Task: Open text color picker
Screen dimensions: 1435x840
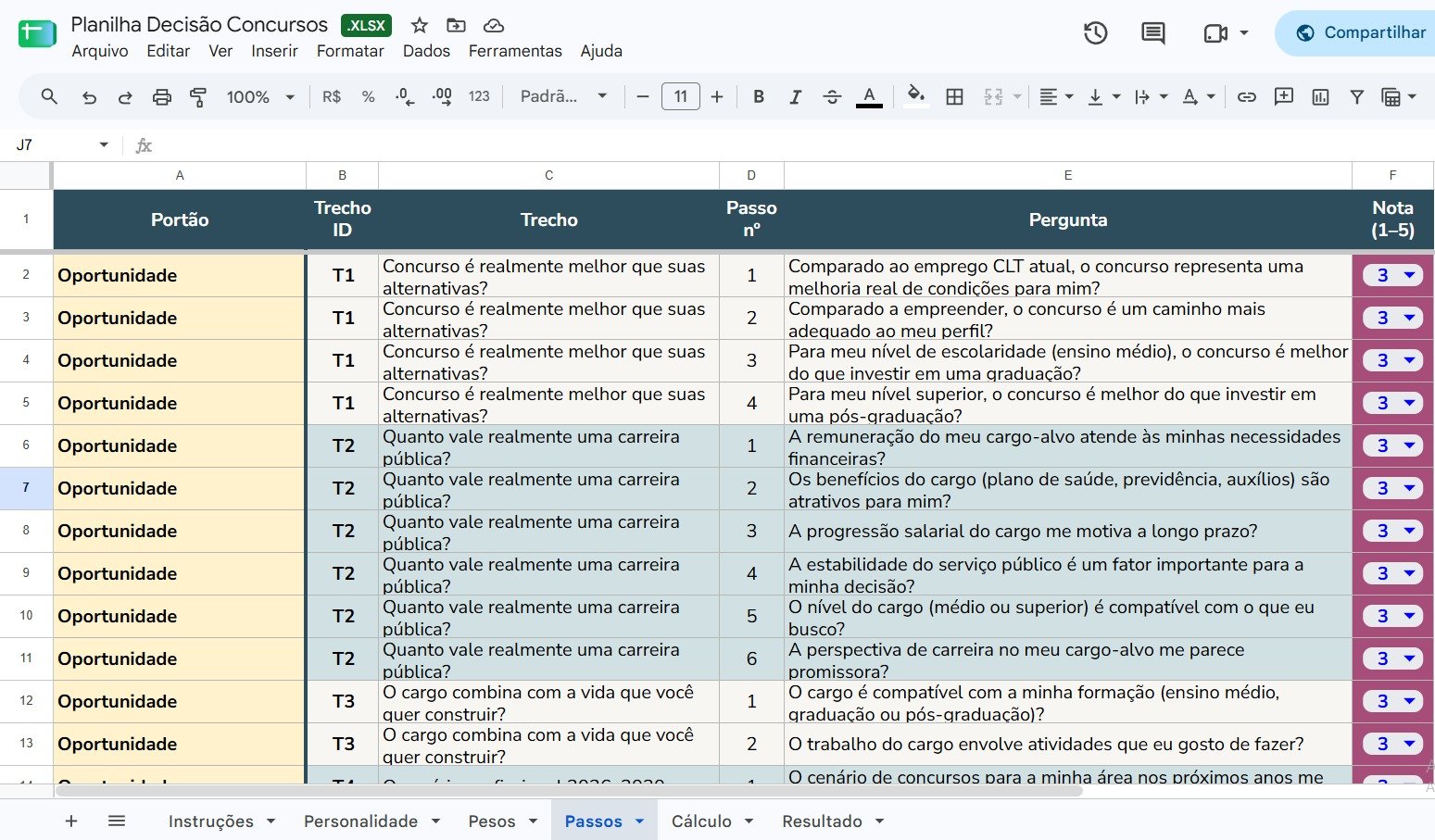Action: (x=869, y=96)
